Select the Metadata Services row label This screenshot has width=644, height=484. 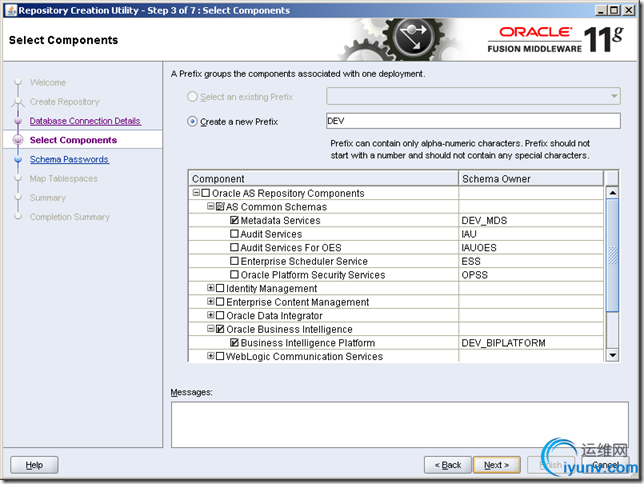(x=280, y=220)
